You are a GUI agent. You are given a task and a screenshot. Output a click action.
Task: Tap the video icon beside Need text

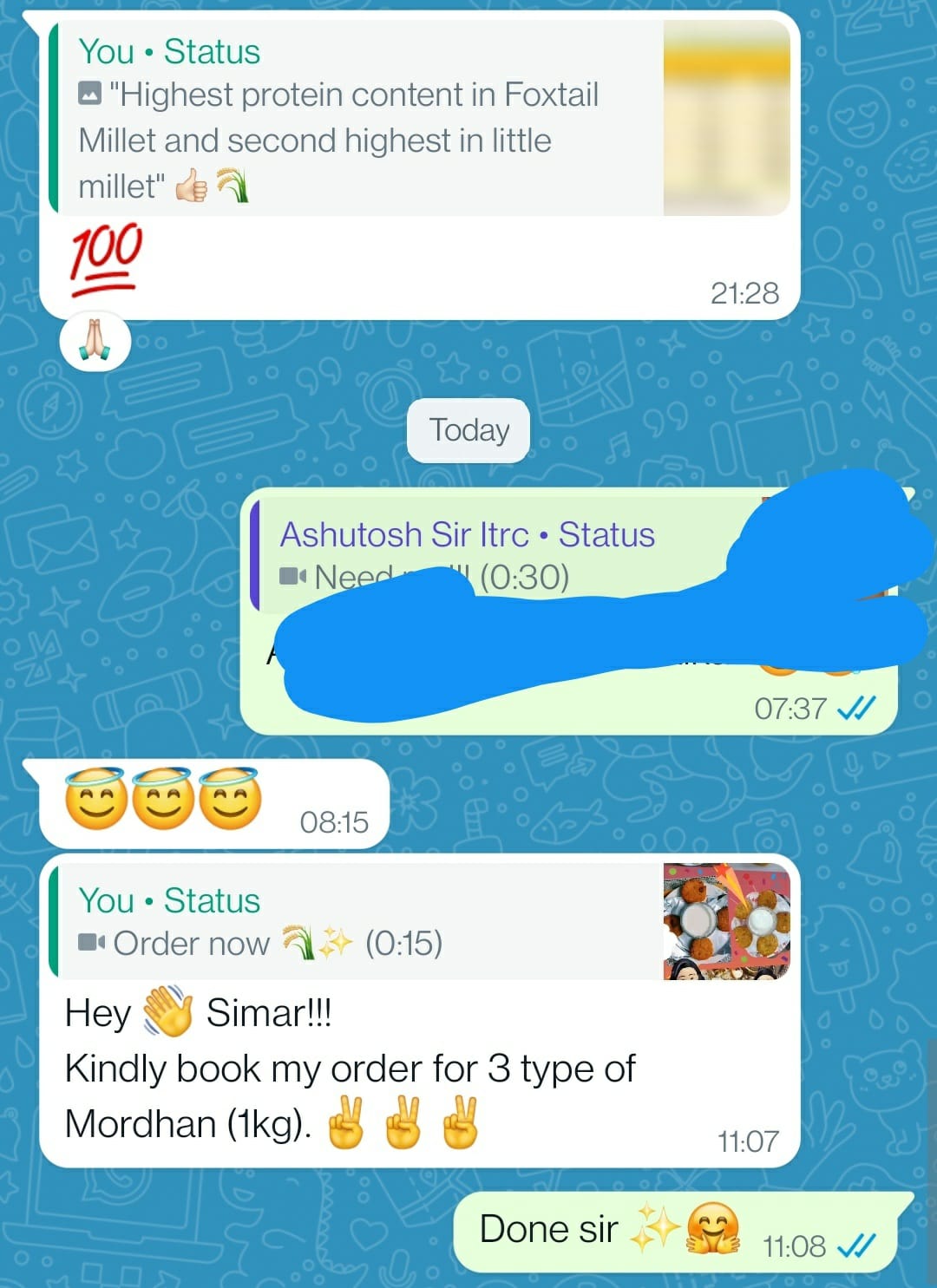click(293, 576)
